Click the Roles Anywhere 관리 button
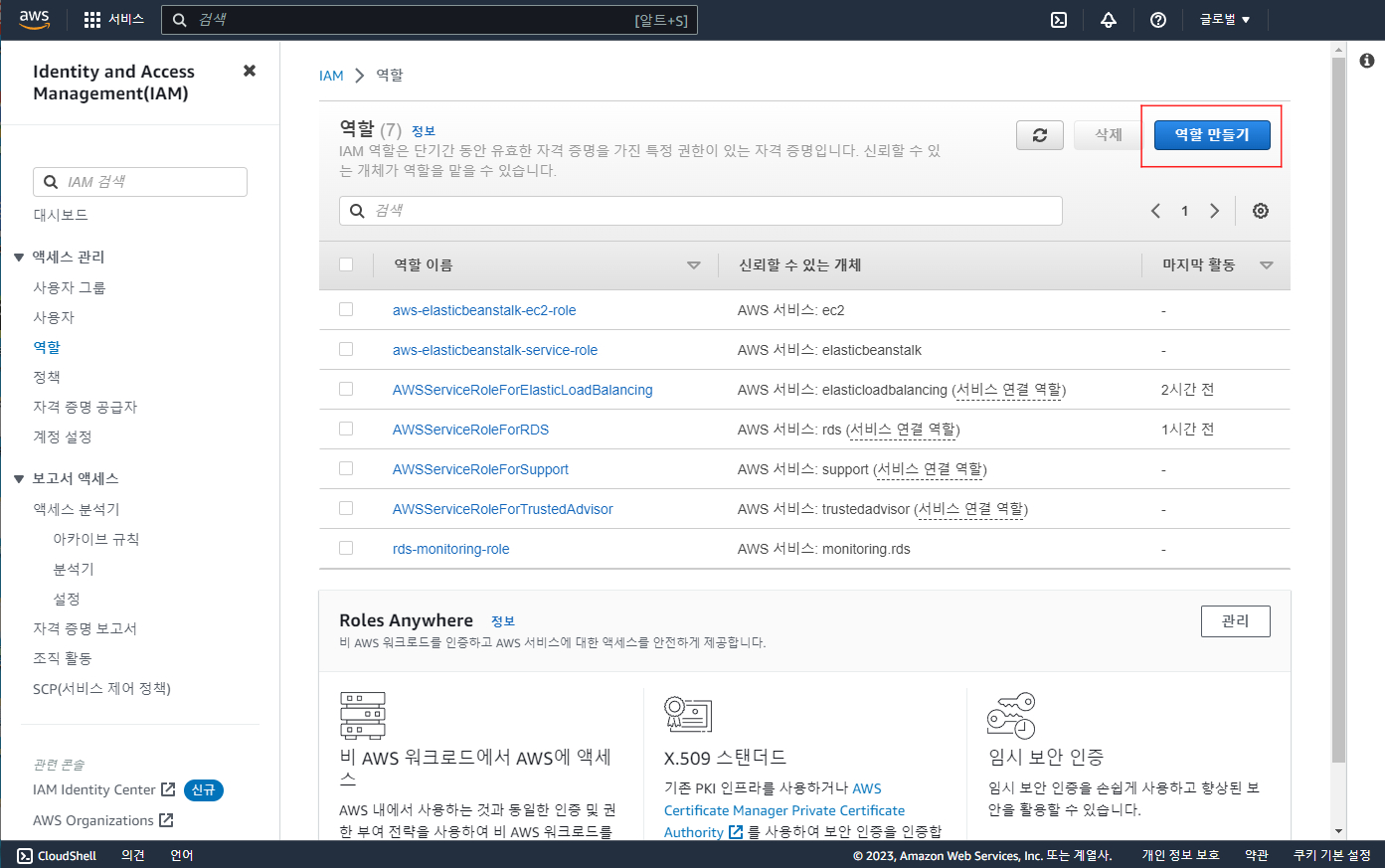This screenshot has width=1385, height=868. click(1236, 620)
